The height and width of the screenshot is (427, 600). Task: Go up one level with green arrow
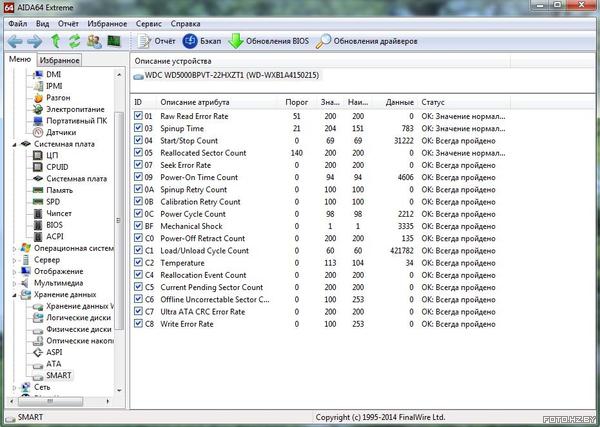(x=56, y=41)
